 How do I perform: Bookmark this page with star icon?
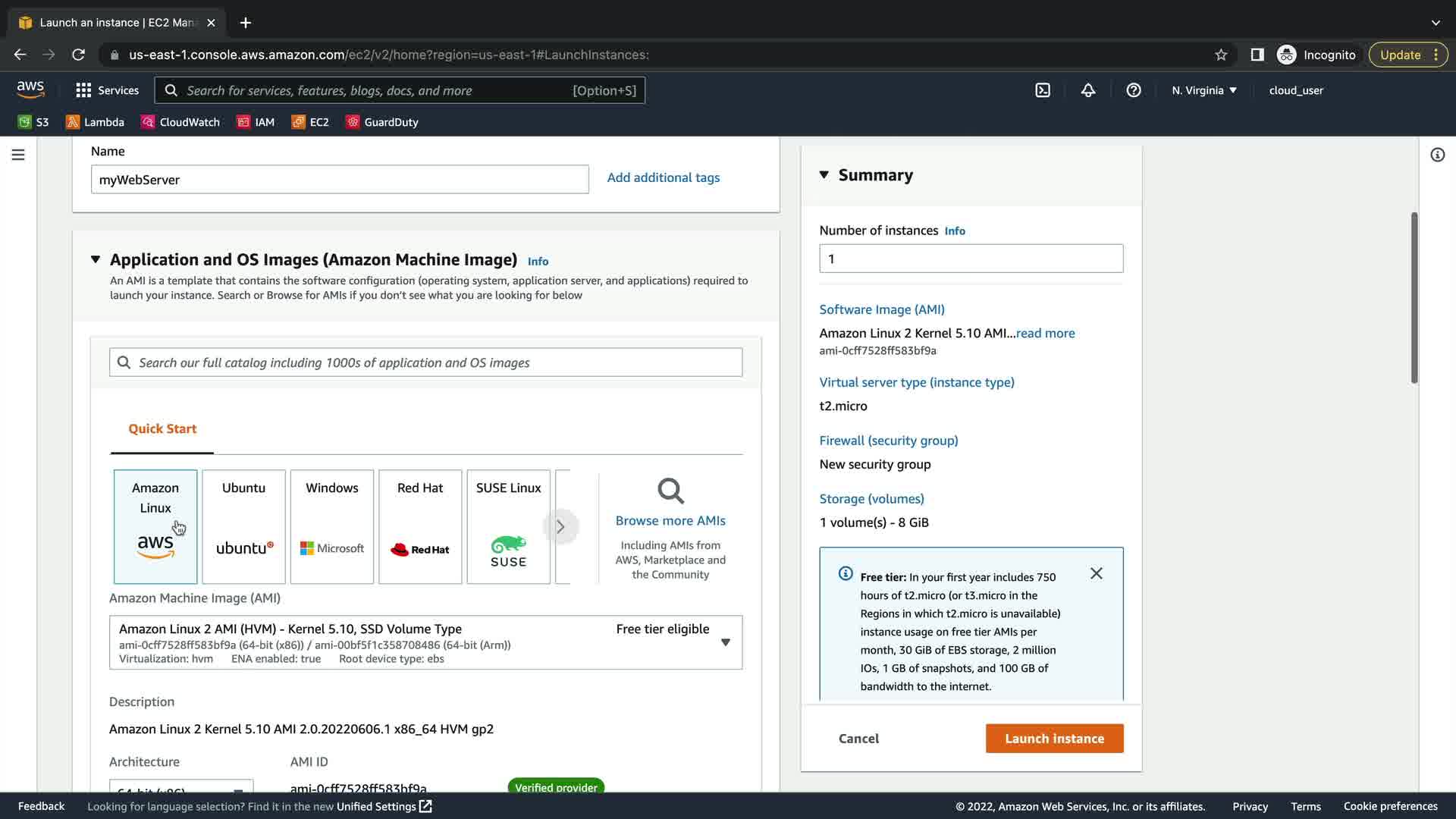pos(1221,55)
